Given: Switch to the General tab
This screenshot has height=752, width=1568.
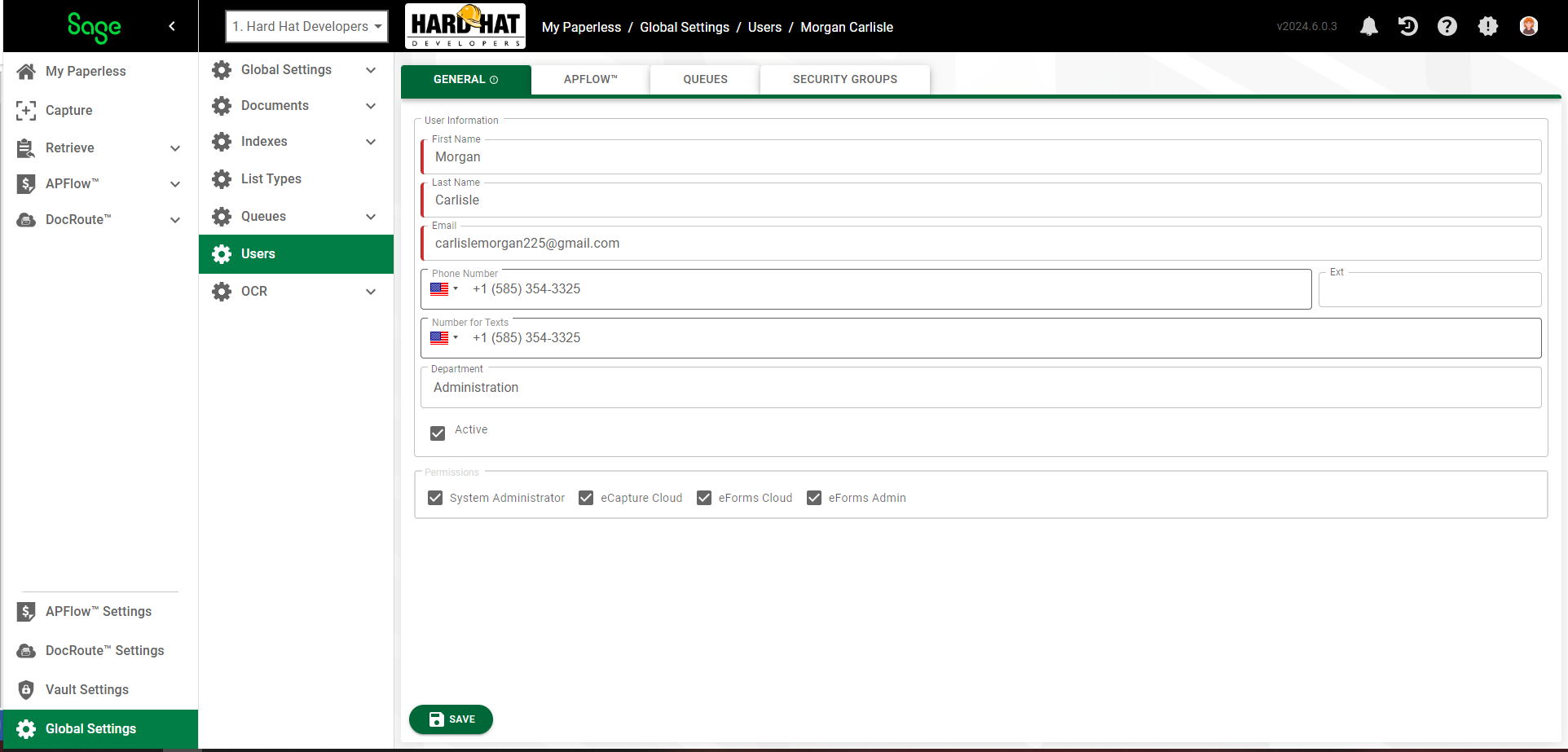Looking at the screenshot, I should coord(465,79).
